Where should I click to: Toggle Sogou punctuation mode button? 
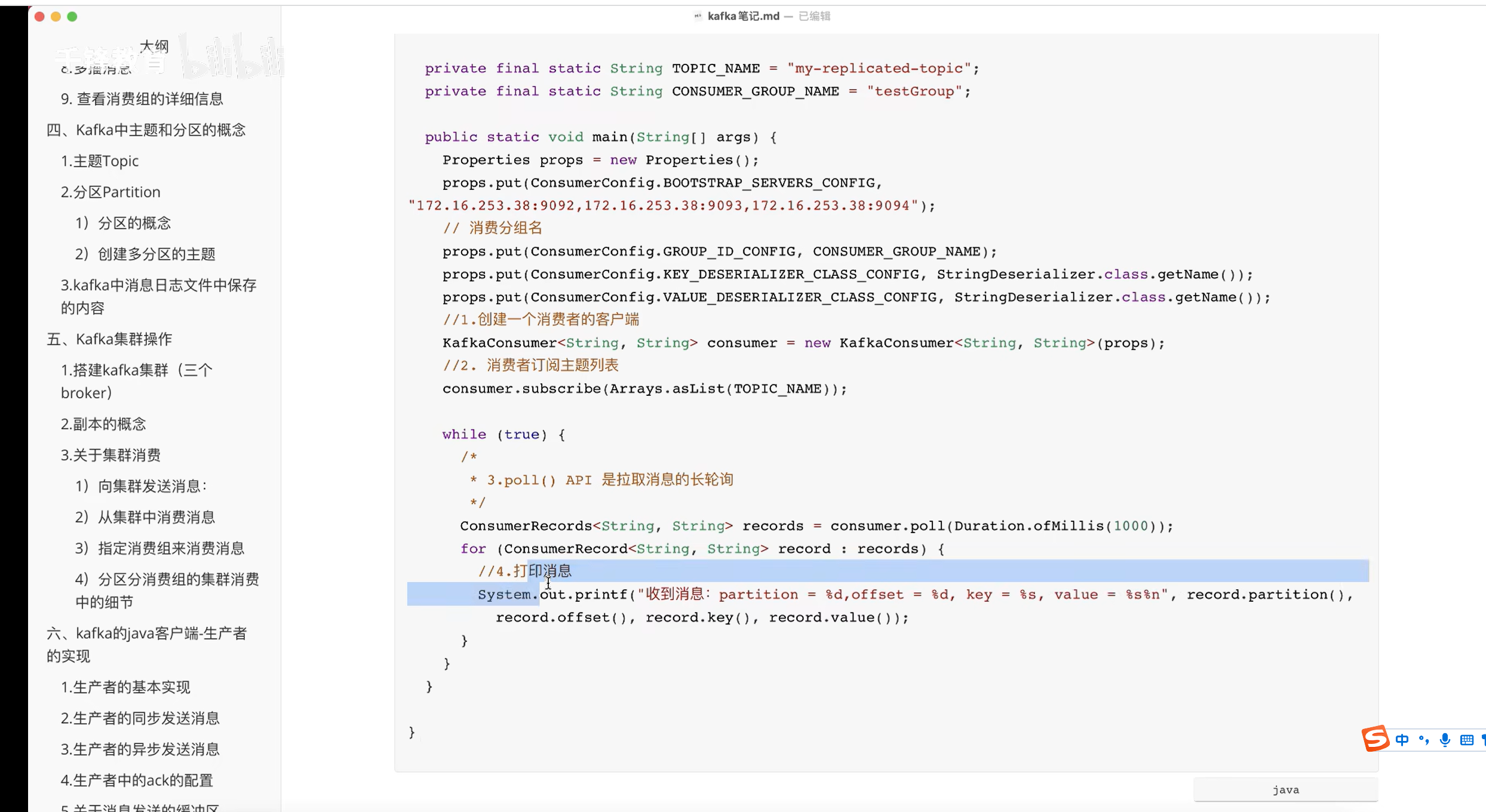click(1424, 740)
